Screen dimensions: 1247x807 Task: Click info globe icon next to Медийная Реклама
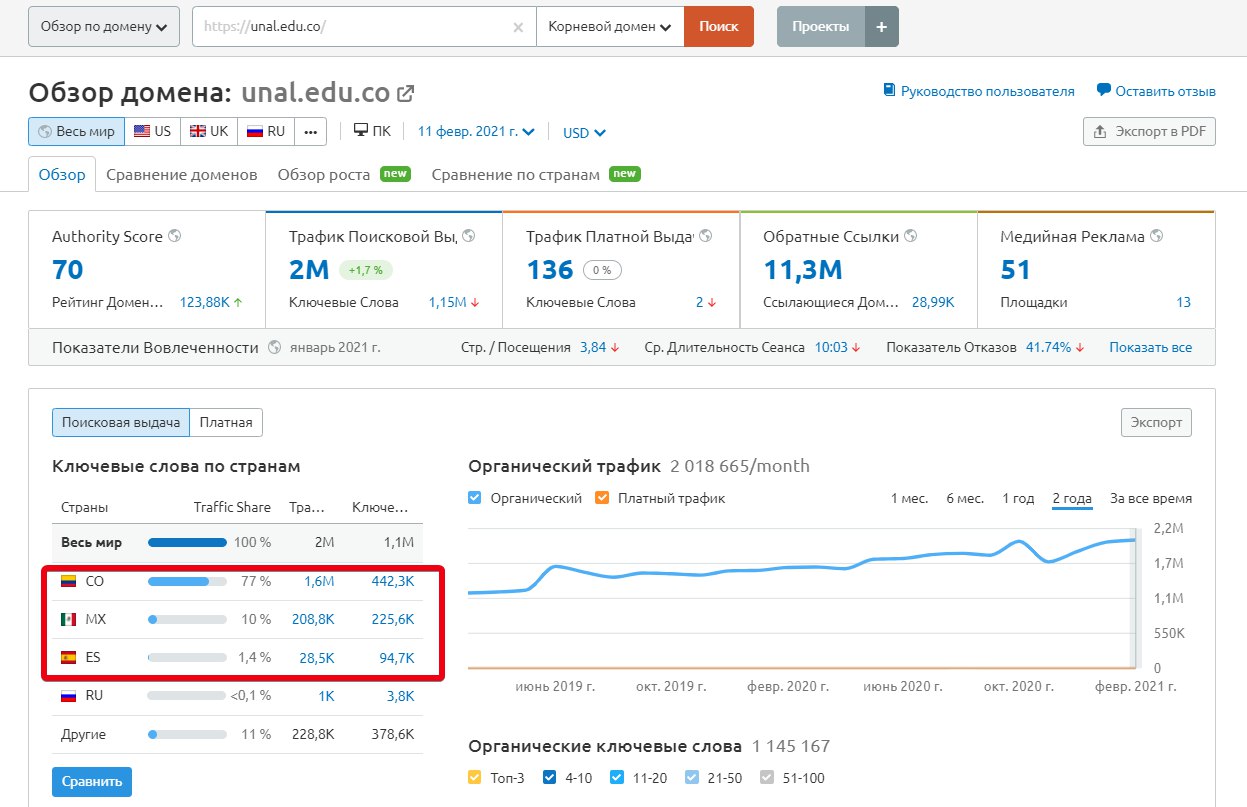click(x=1157, y=237)
